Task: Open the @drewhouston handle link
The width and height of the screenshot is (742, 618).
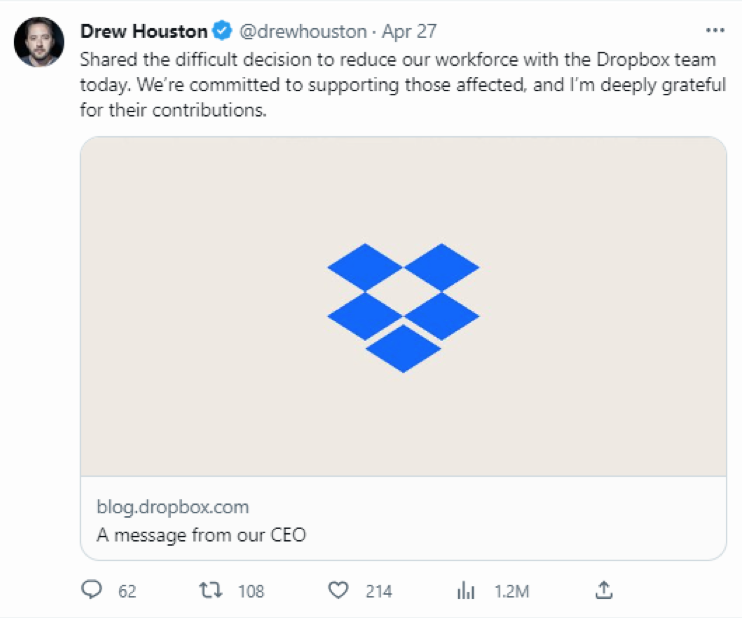Action: pos(303,31)
